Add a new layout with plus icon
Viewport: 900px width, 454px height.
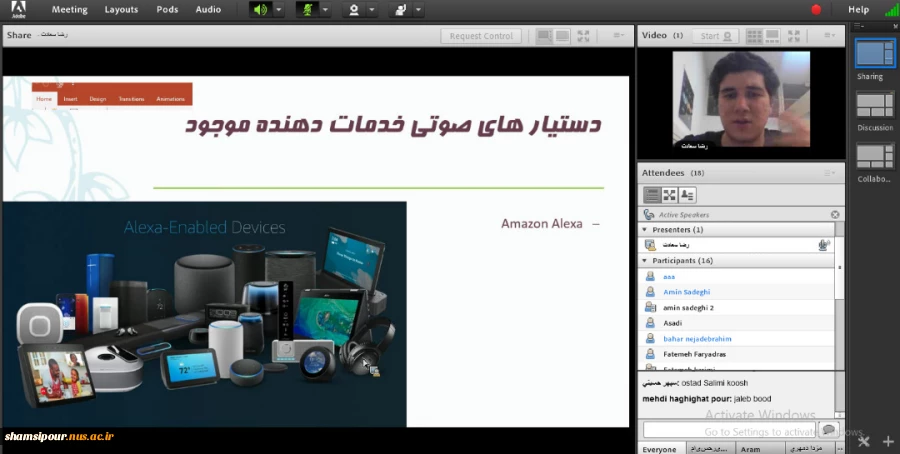[x=888, y=441]
